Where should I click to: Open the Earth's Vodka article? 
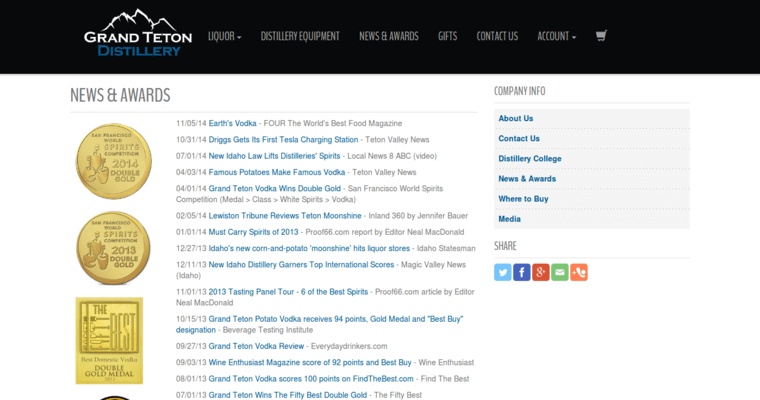pyautogui.click(x=232, y=123)
